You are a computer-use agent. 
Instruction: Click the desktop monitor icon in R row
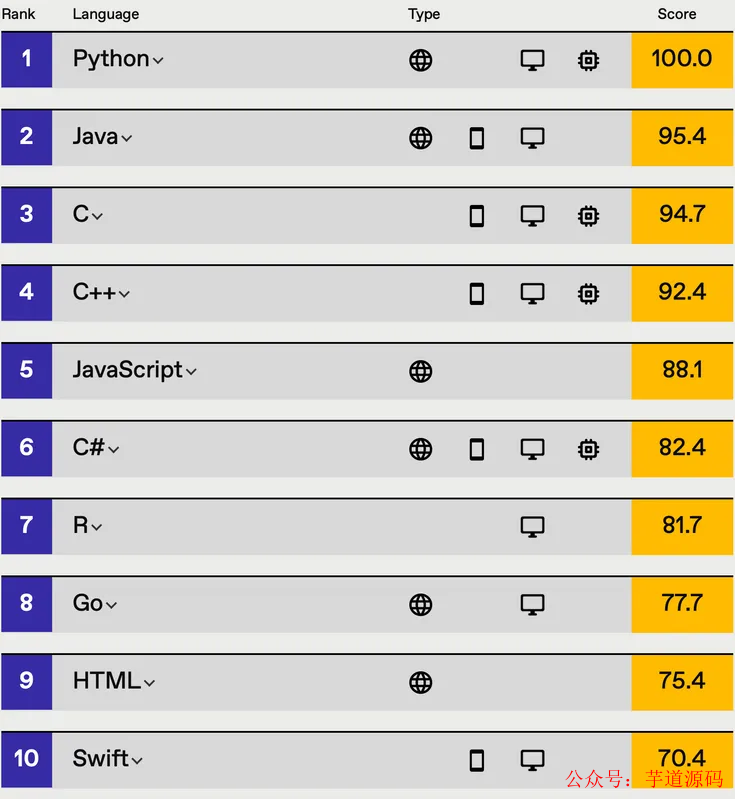[533, 526]
